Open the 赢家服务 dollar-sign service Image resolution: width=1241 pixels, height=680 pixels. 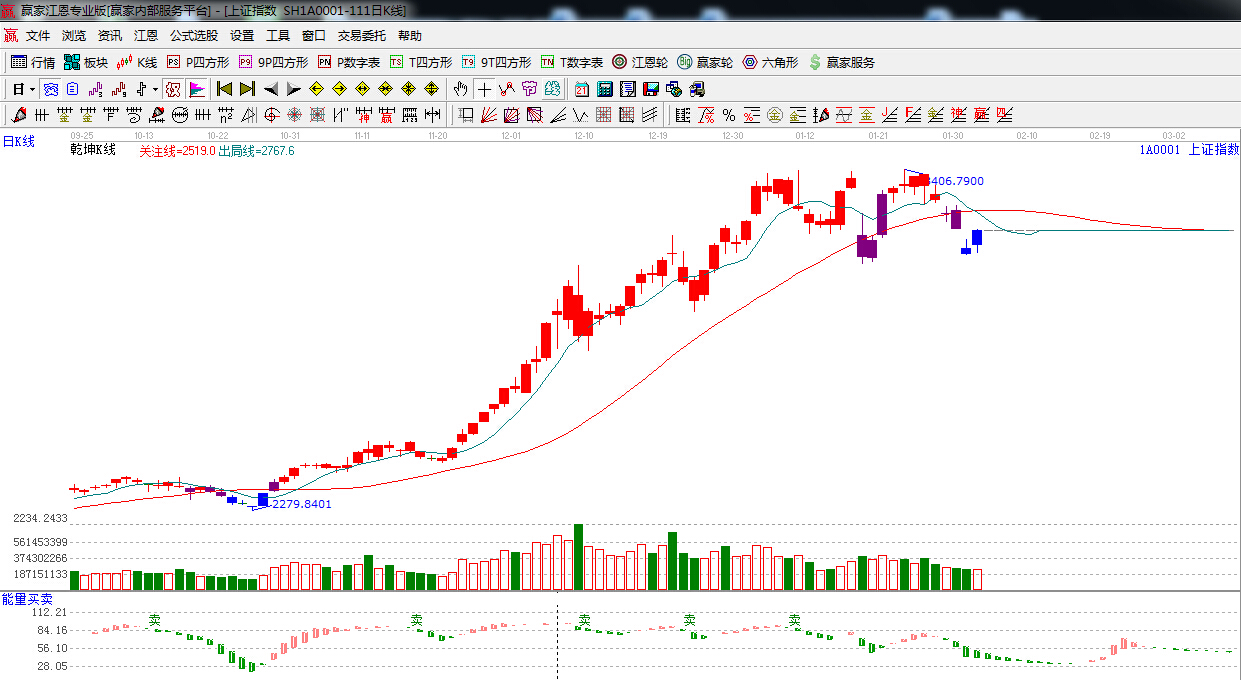(x=841, y=62)
